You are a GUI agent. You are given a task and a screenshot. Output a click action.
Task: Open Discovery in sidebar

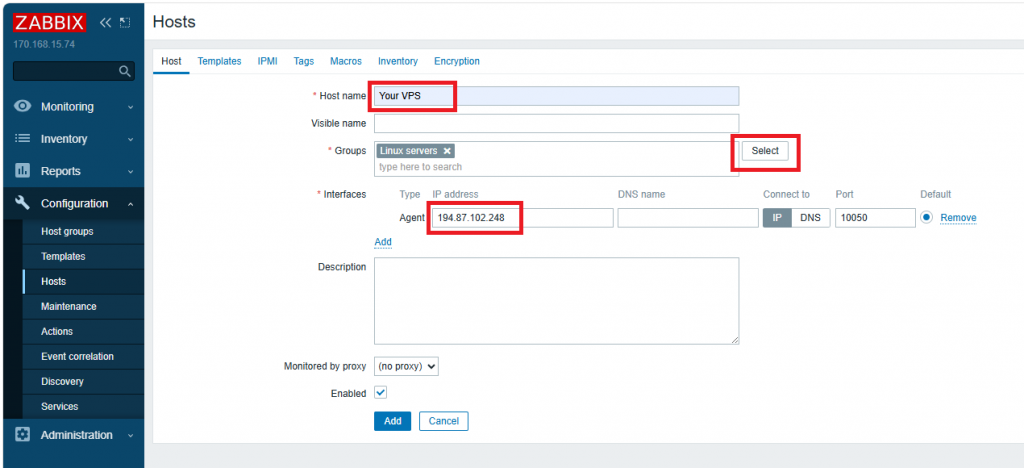coord(83,381)
